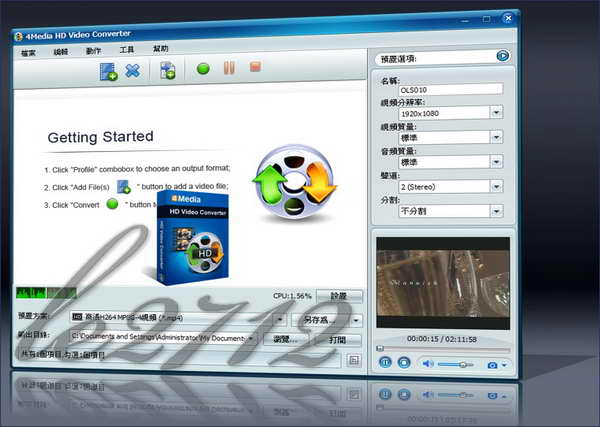This screenshot has height=427, width=600.
Task: Take a snapshot with the camera icon
Action: click(492, 365)
